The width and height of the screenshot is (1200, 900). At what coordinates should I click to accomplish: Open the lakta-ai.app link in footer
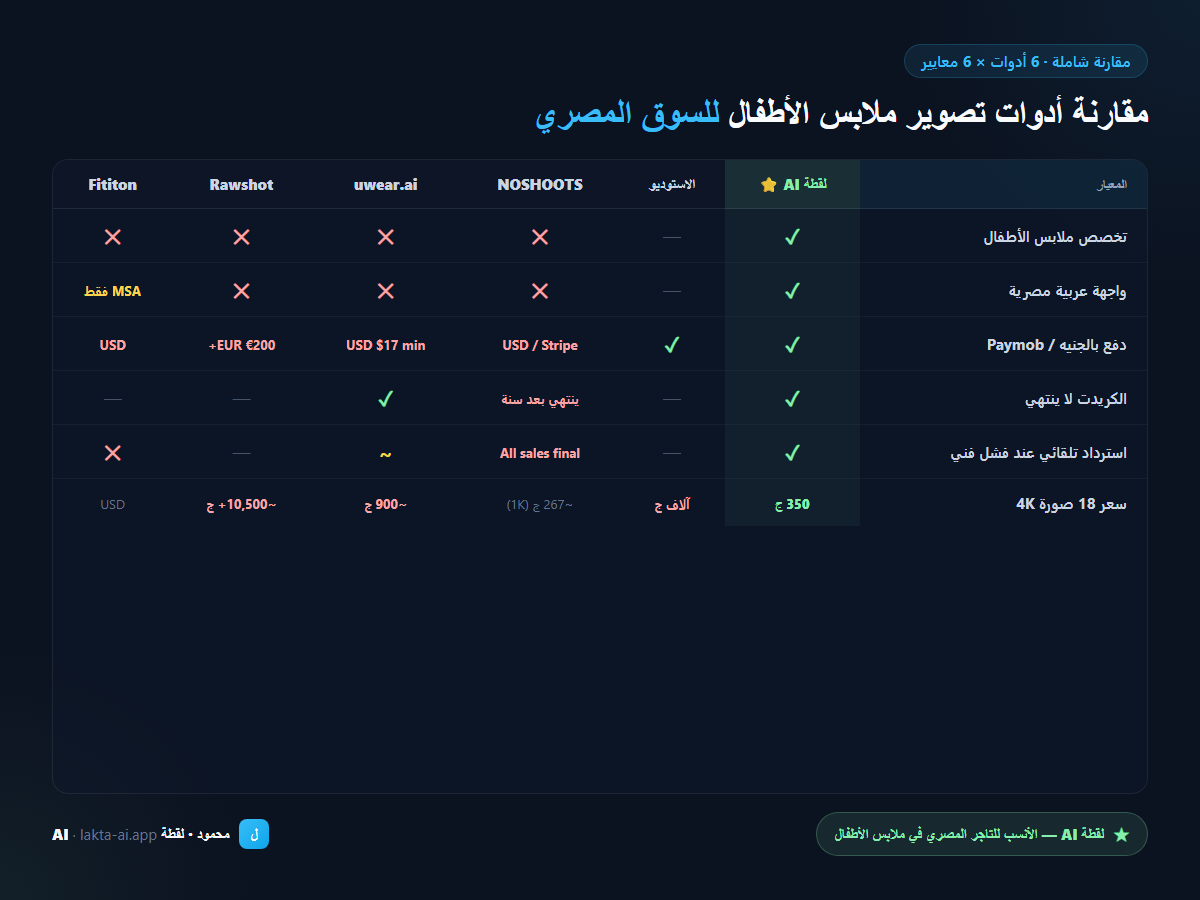click(x=118, y=834)
